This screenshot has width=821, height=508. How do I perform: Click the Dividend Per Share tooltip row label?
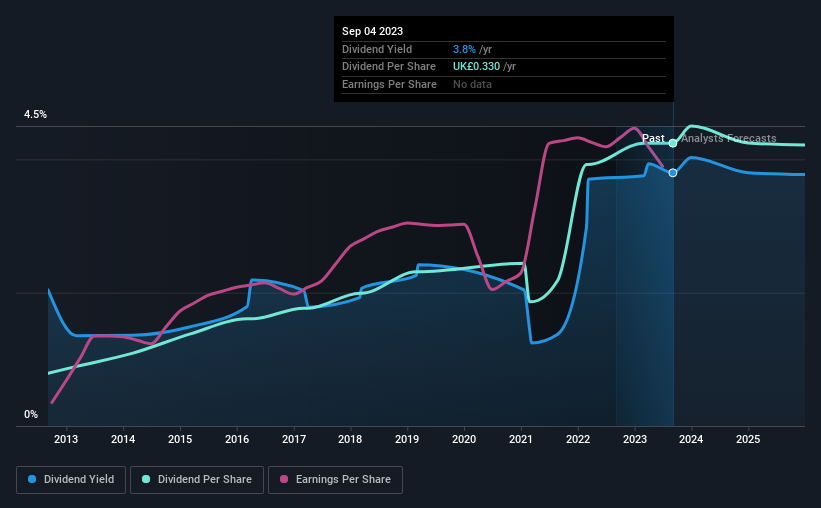[389, 67]
